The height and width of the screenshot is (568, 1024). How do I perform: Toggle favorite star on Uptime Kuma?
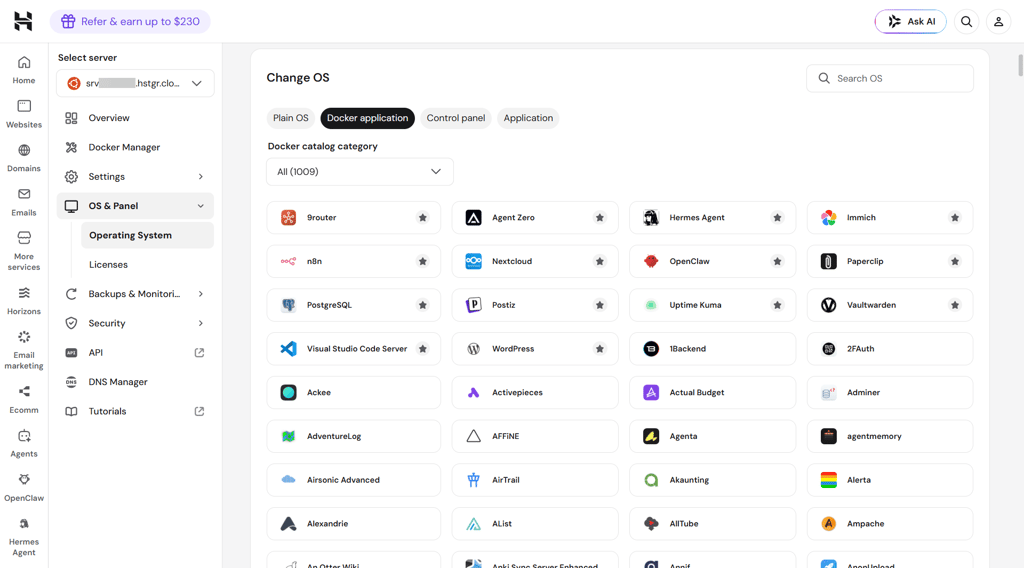(777, 305)
